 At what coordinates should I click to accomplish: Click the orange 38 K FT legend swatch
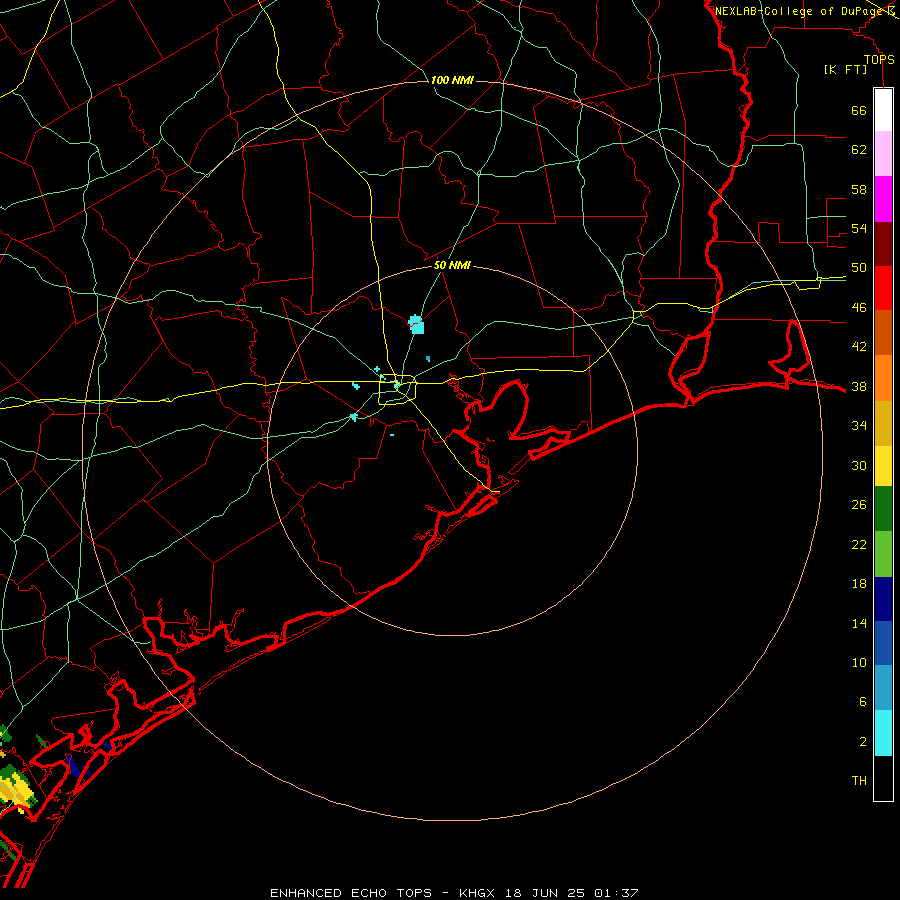(883, 378)
